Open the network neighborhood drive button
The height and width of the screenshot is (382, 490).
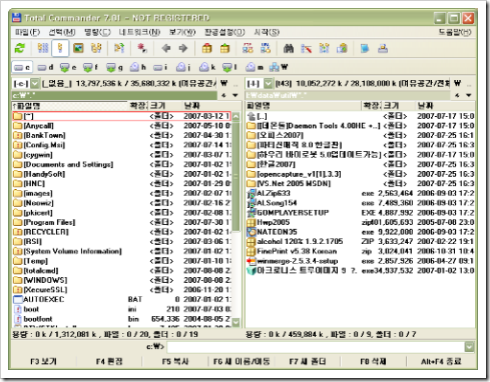coord(279,67)
